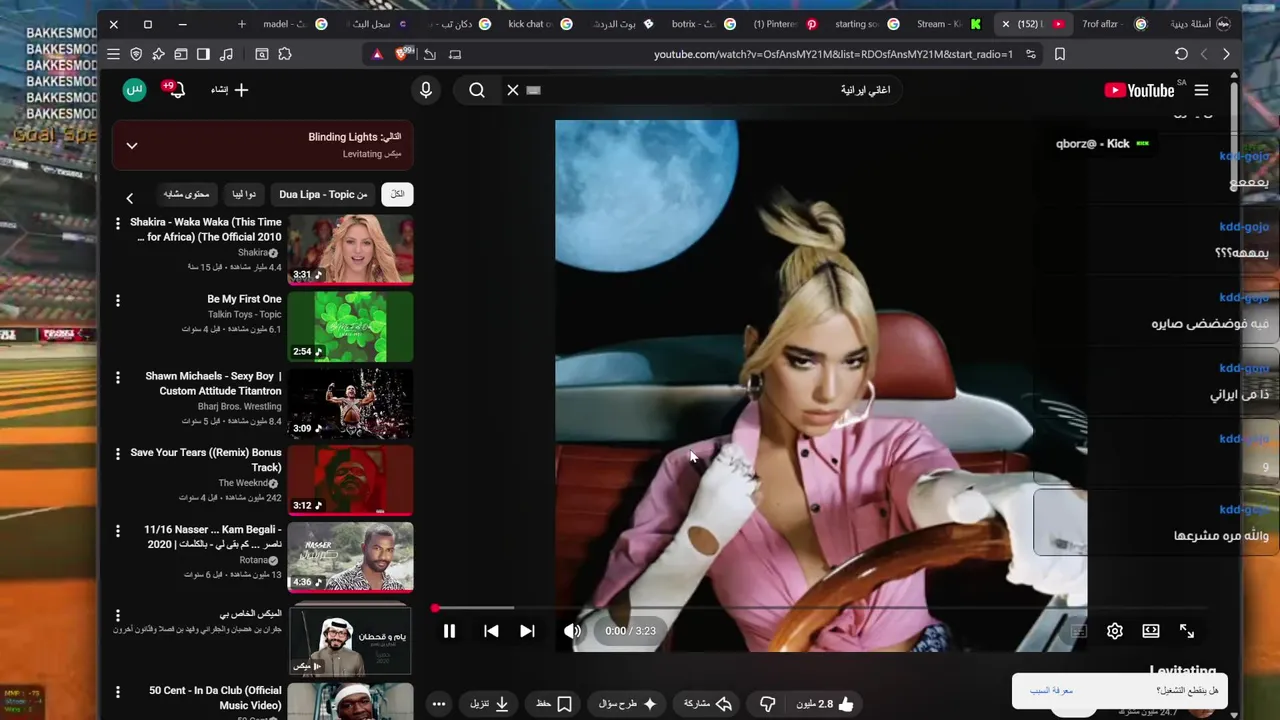Open options for Shawn Michaels Sexy Boy

coord(118,378)
